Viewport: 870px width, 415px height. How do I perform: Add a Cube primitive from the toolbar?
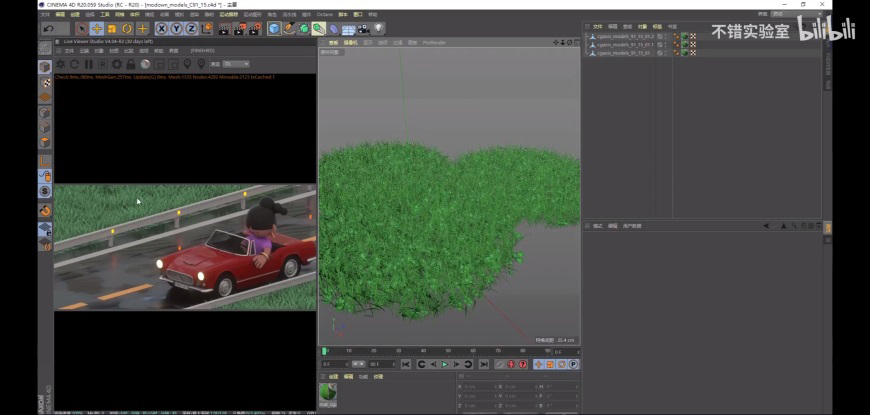point(274,28)
